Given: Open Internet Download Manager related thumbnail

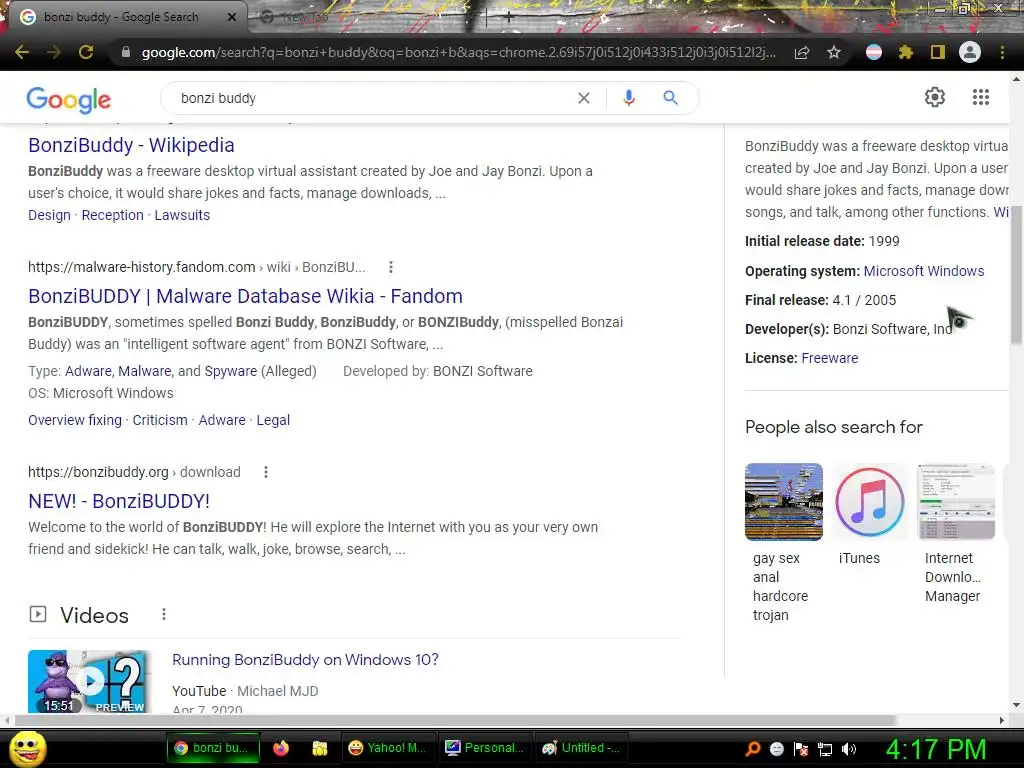Looking at the screenshot, I should pos(956,502).
